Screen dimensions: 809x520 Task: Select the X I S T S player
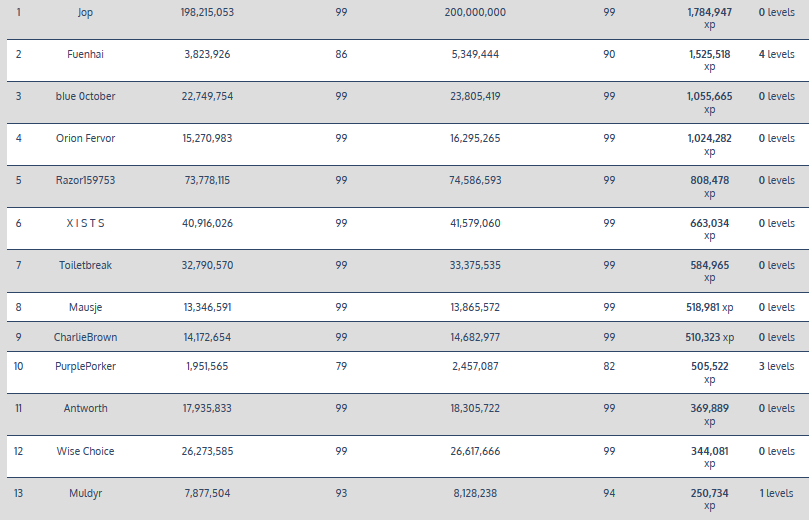point(85,223)
